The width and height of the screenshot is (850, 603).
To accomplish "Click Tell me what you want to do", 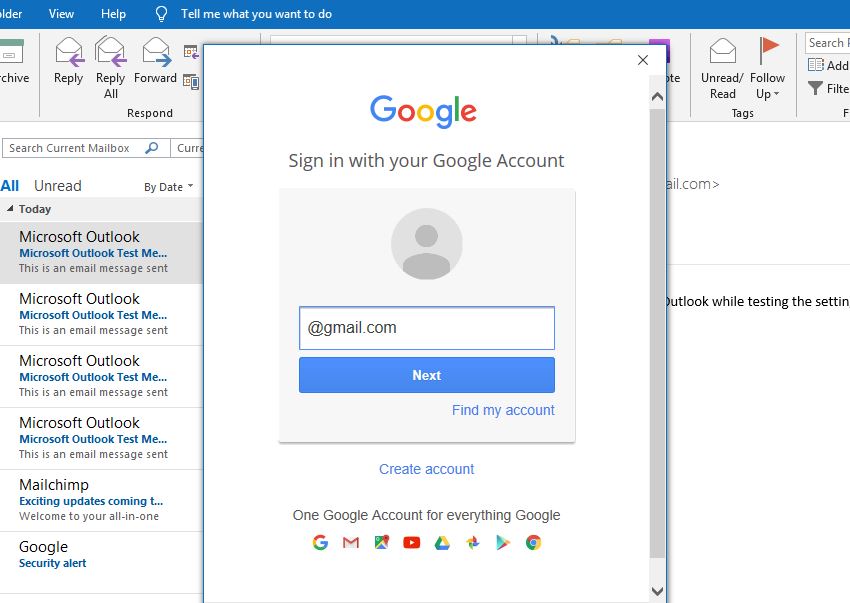I will click(256, 14).
